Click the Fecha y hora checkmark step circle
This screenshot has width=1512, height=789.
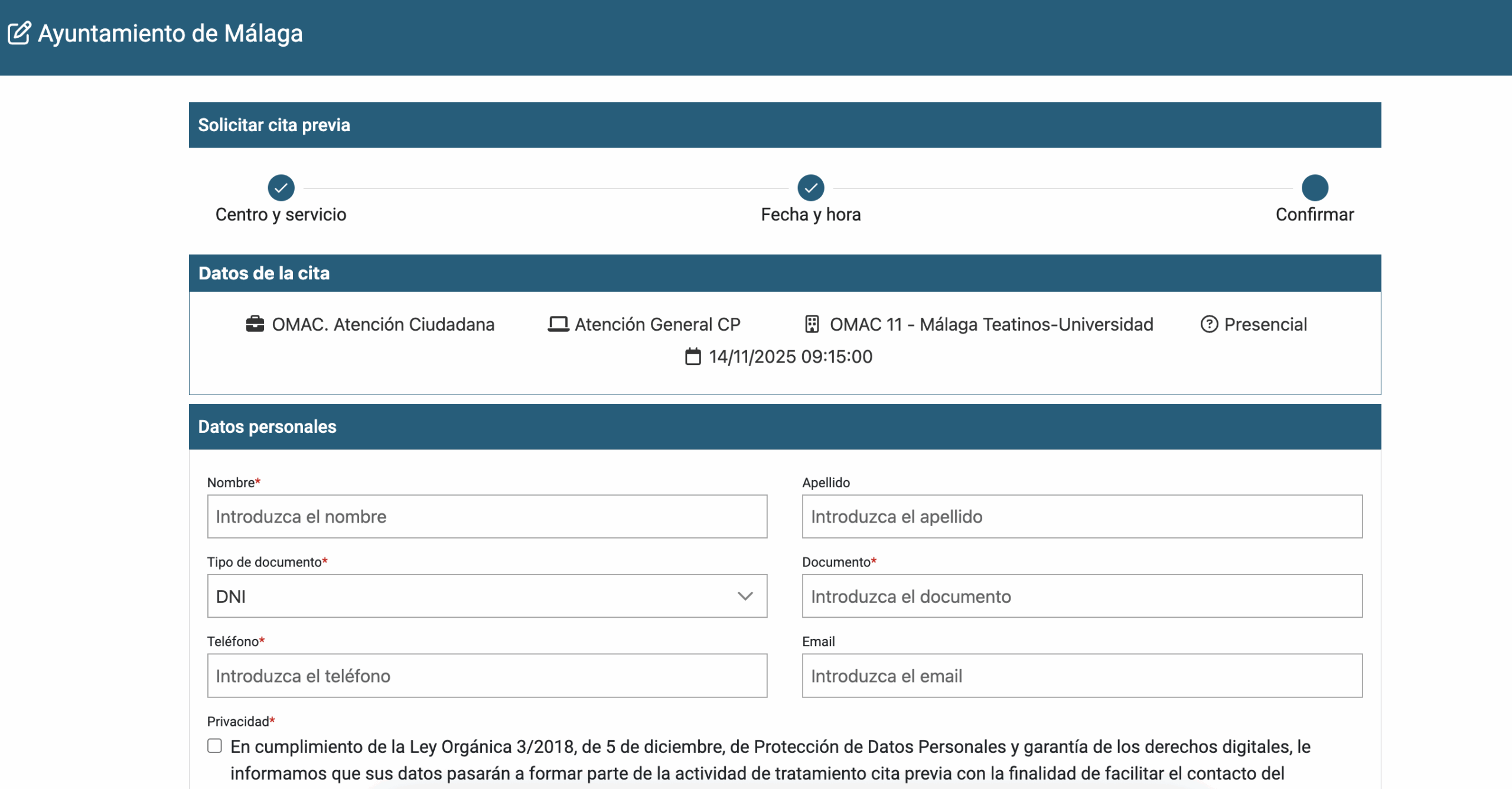[810, 188]
